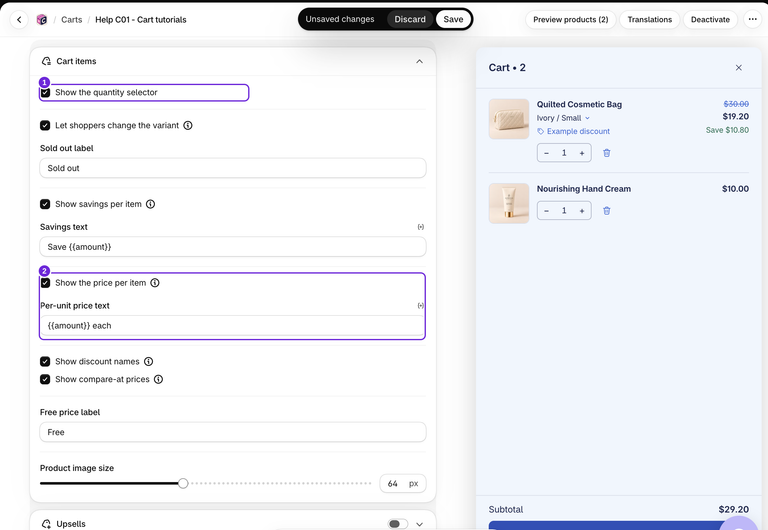768x530 pixels.
Task: Go to Carts breadcrumb
Action: pyautogui.click(x=72, y=20)
